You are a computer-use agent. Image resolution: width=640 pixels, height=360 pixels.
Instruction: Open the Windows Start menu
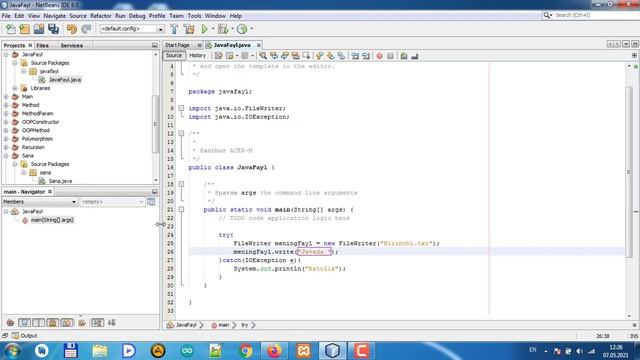pyautogui.click(x=12, y=351)
